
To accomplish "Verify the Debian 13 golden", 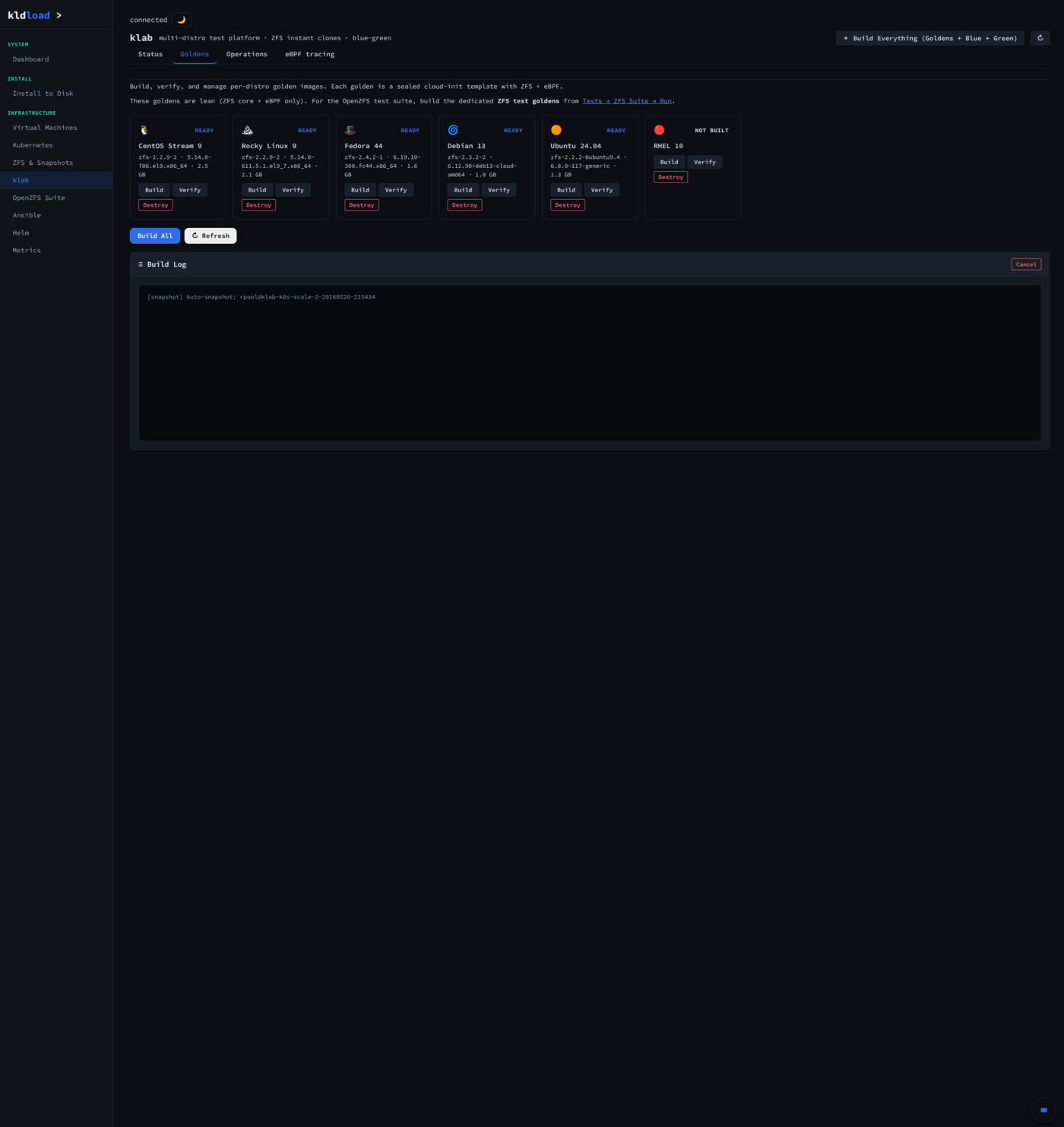I will point(499,190).
